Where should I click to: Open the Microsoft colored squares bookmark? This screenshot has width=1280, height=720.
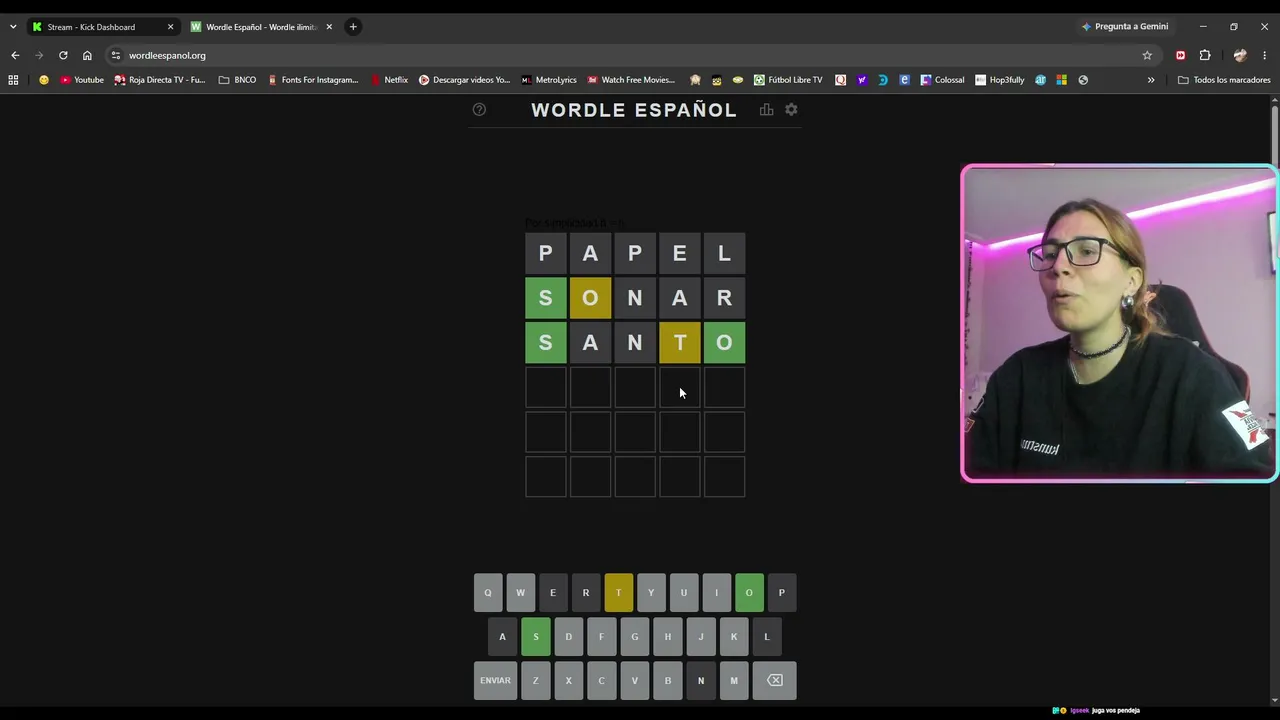(x=1061, y=80)
